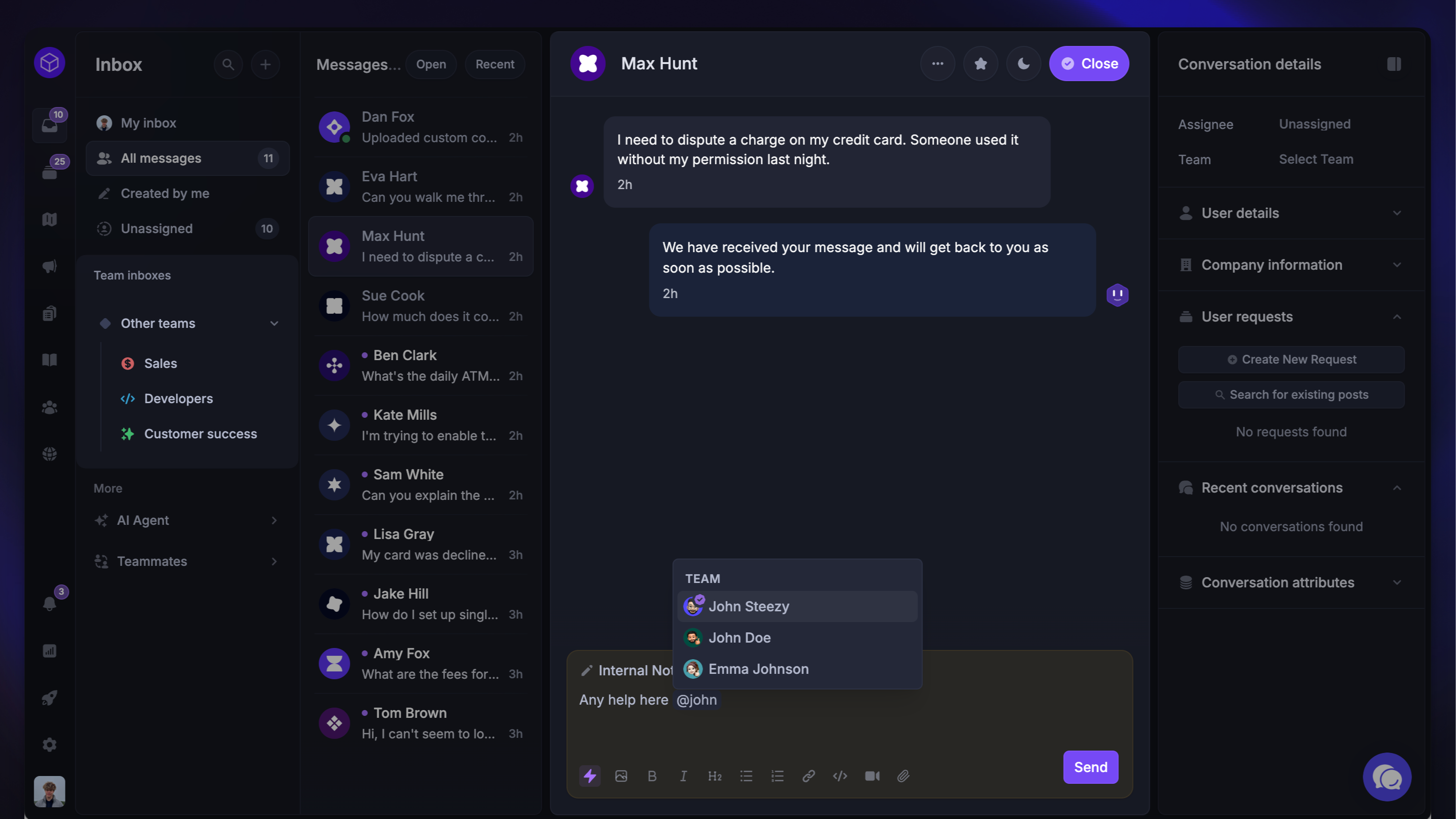Open notifications bell in left sidebar
The height and width of the screenshot is (819, 1456).
pyautogui.click(x=50, y=603)
